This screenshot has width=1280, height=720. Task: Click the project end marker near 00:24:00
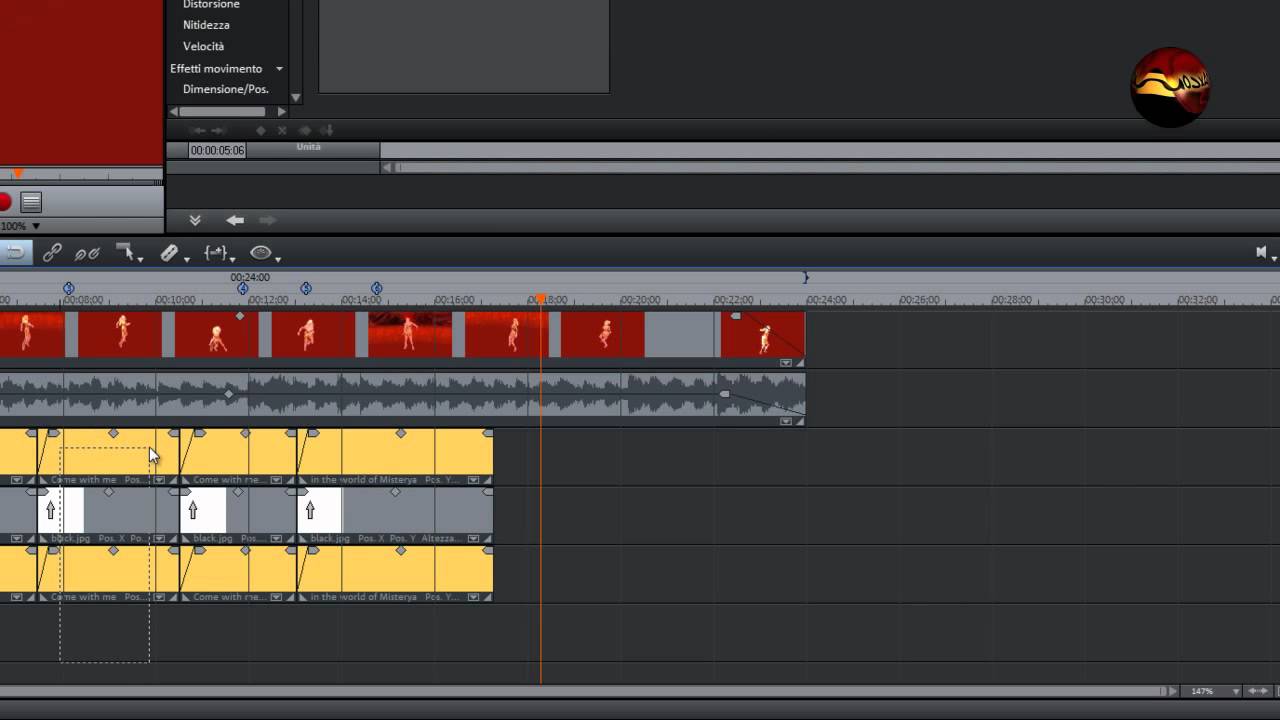pyautogui.click(x=805, y=277)
